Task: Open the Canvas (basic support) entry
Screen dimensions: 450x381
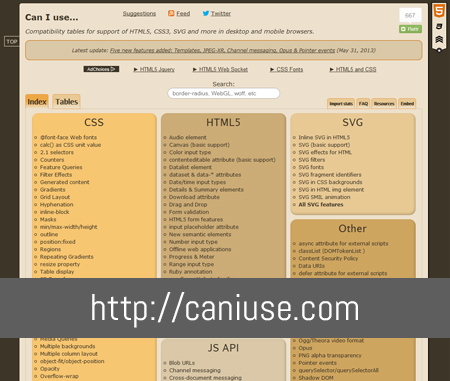Action: [x=199, y=145]
